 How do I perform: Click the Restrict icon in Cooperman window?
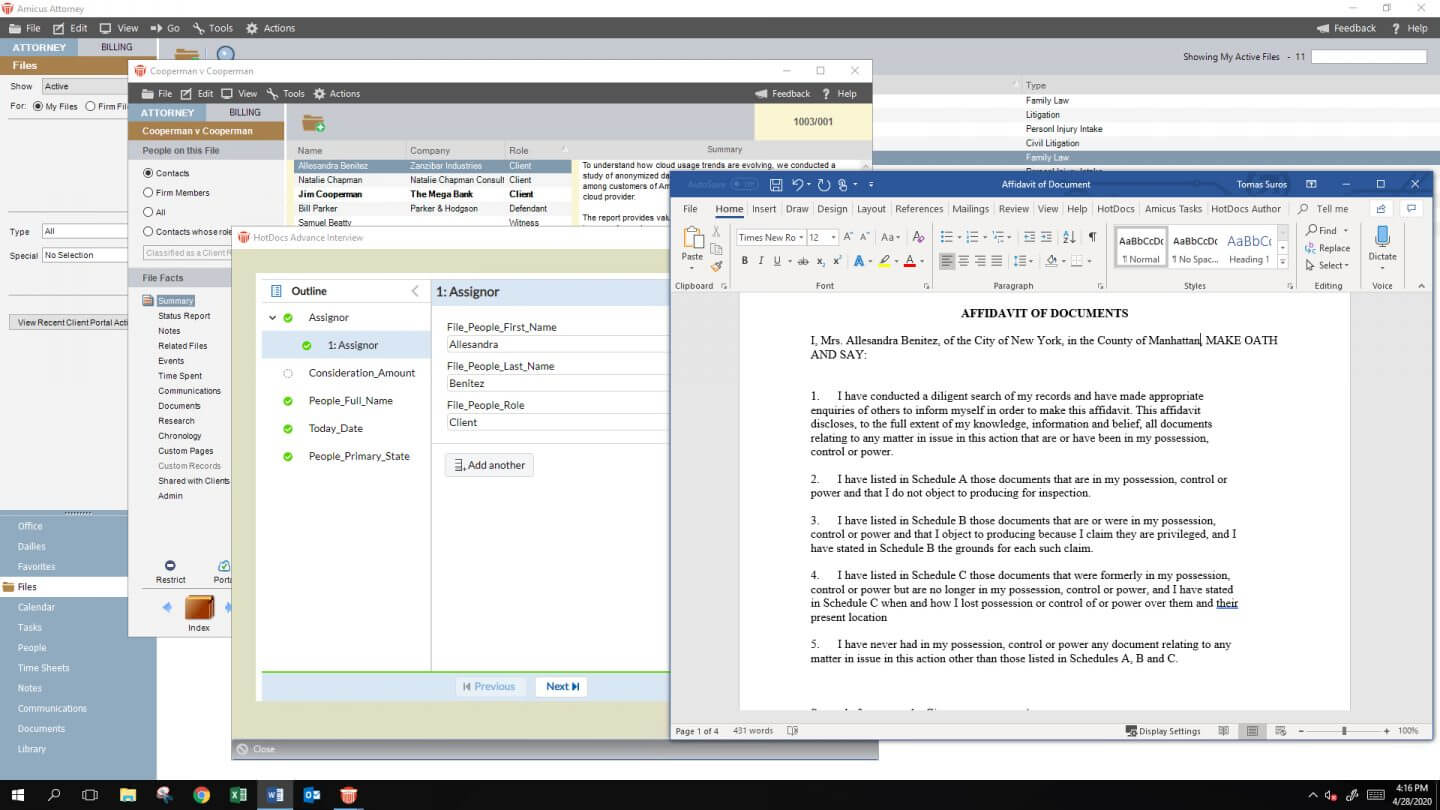[x=170, y=566]
